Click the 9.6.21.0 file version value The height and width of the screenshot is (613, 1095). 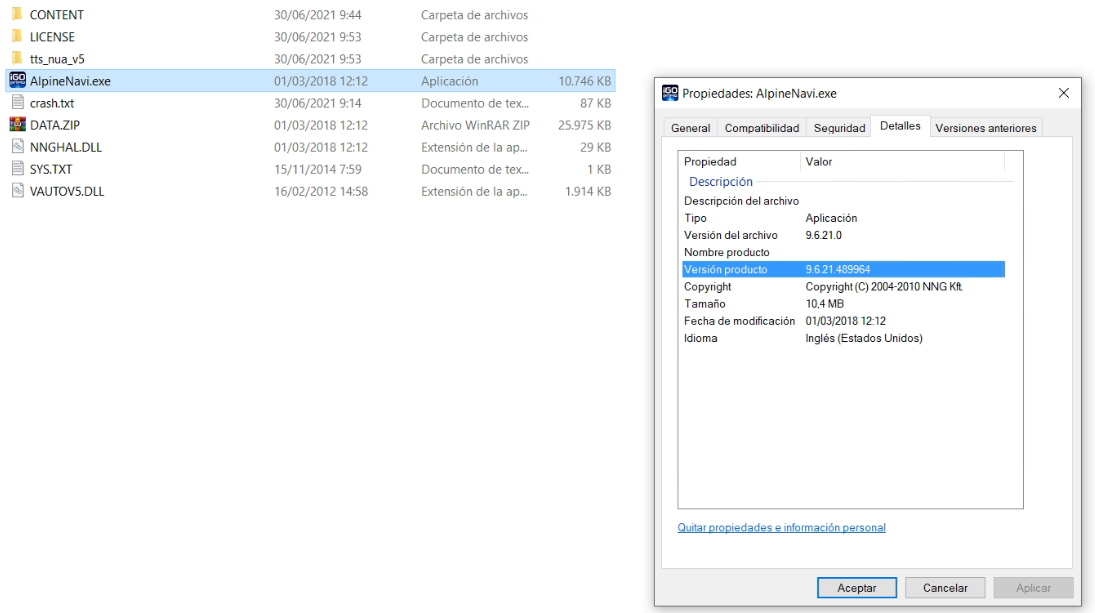coord(823,235)
